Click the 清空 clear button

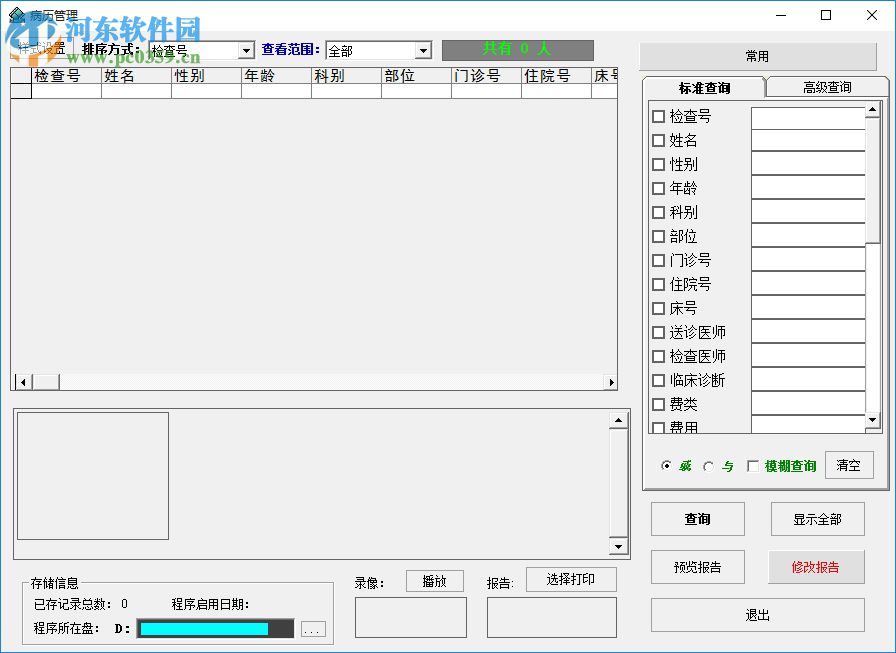849,465
